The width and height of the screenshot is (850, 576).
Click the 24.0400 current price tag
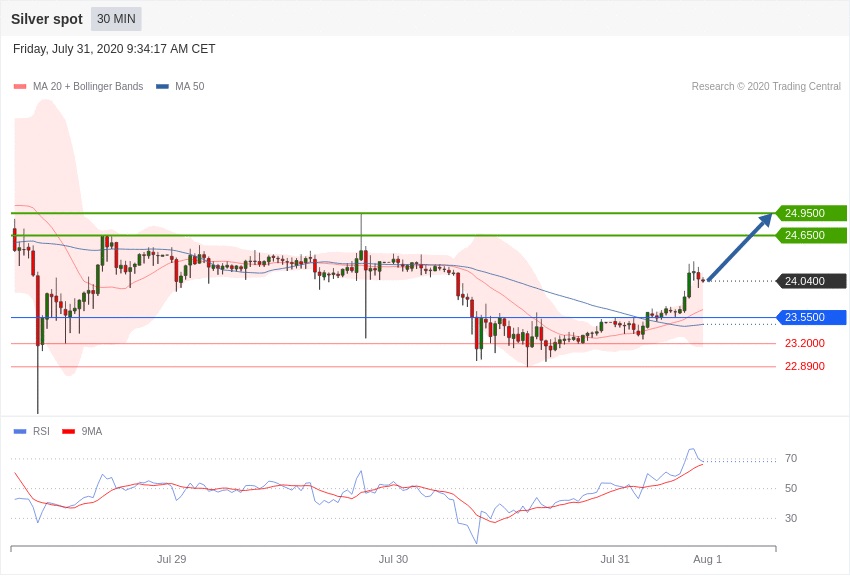point(811,281)
